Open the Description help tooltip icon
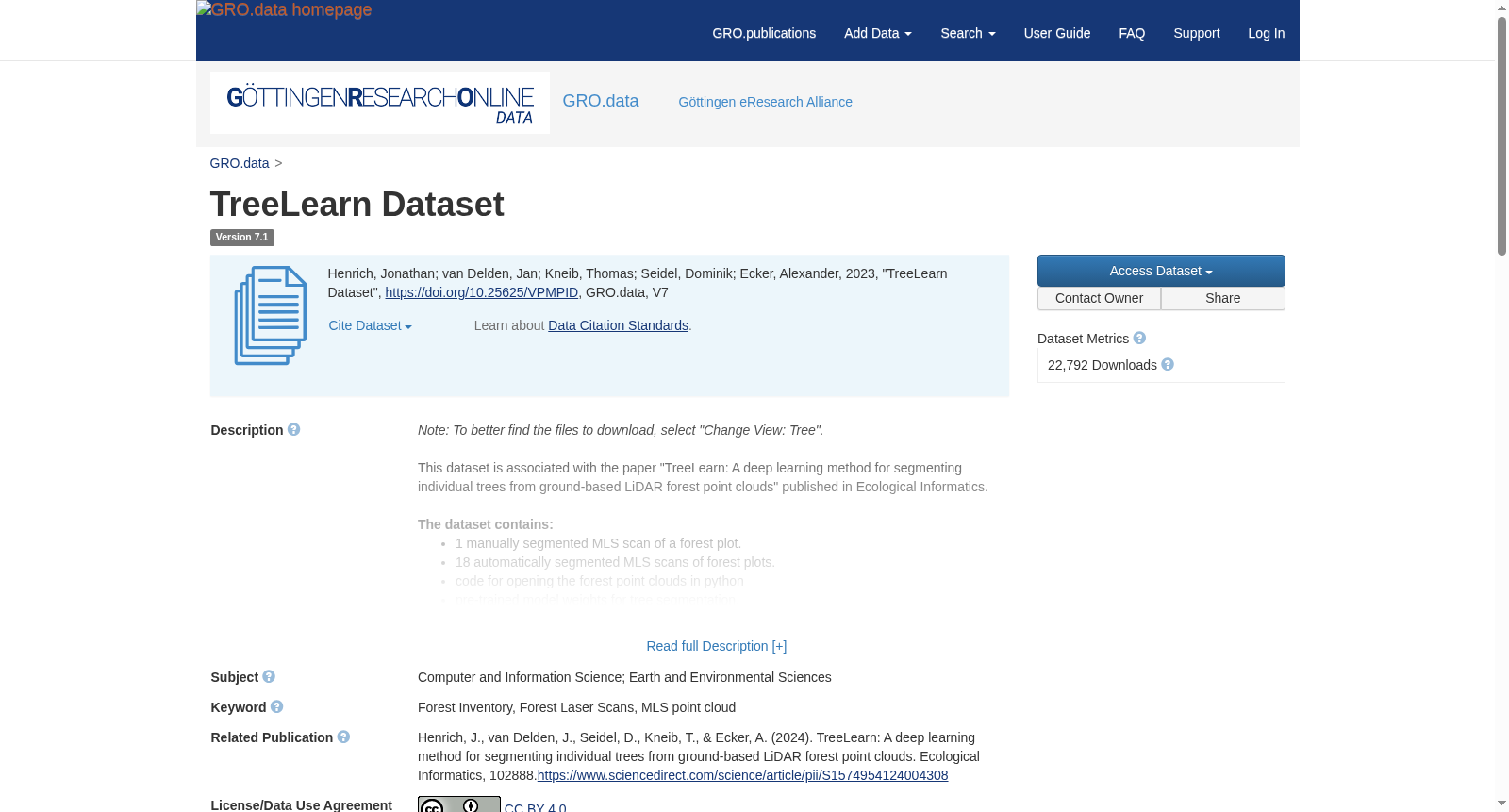Viewport: 1509px width, 812px height. 294,430
